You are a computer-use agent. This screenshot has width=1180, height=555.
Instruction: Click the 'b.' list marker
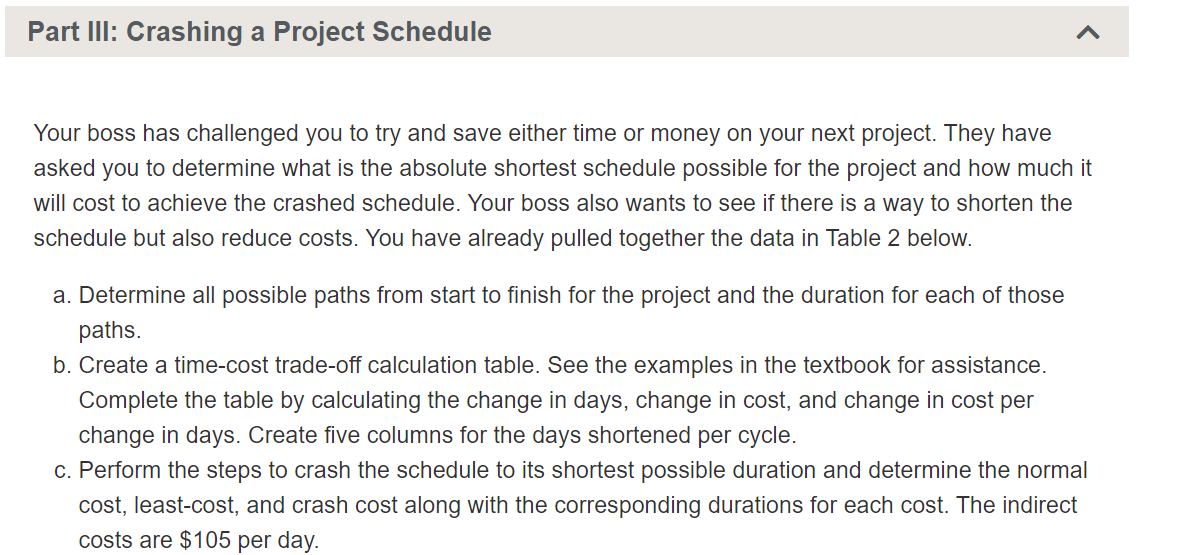62,365
